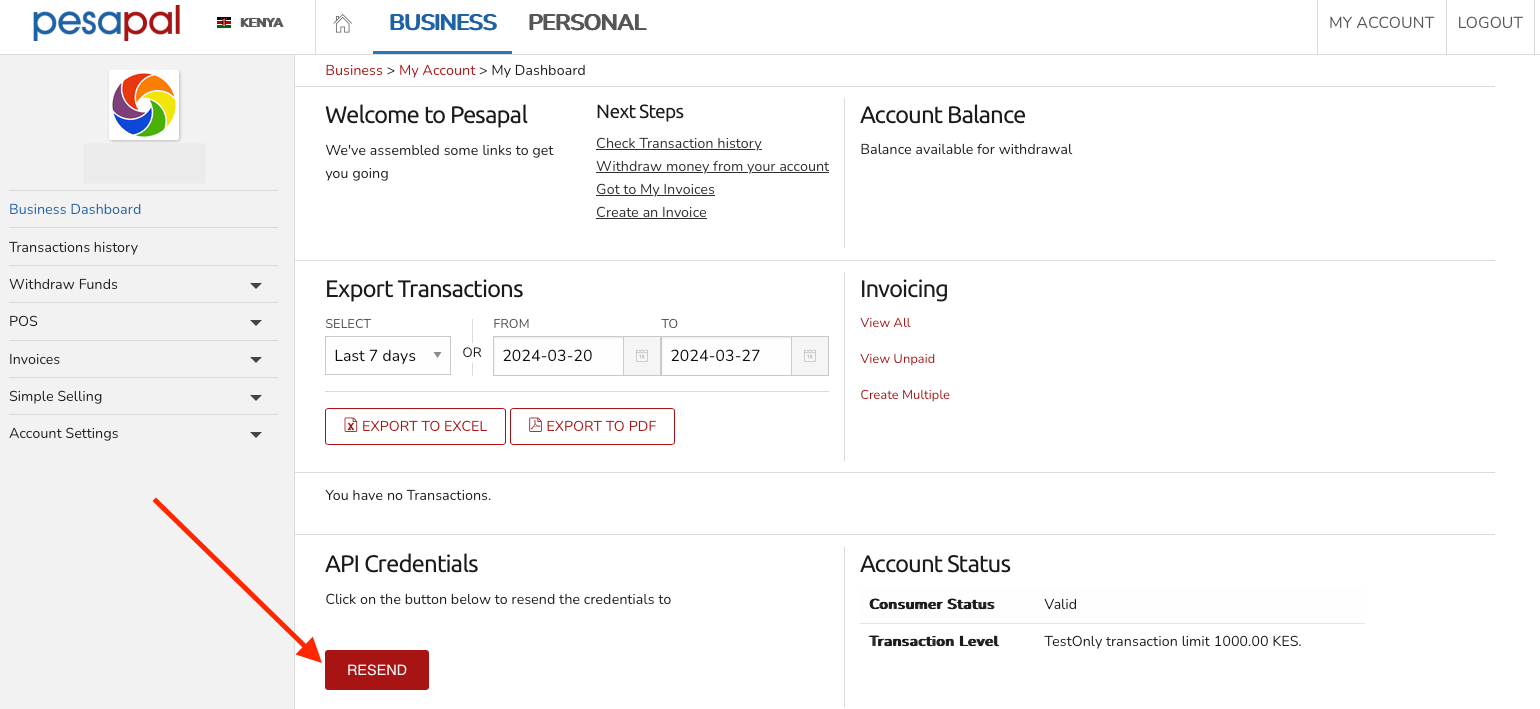
Task: Open Transactions history in the sidebar
Action: [x=73, y=247]
